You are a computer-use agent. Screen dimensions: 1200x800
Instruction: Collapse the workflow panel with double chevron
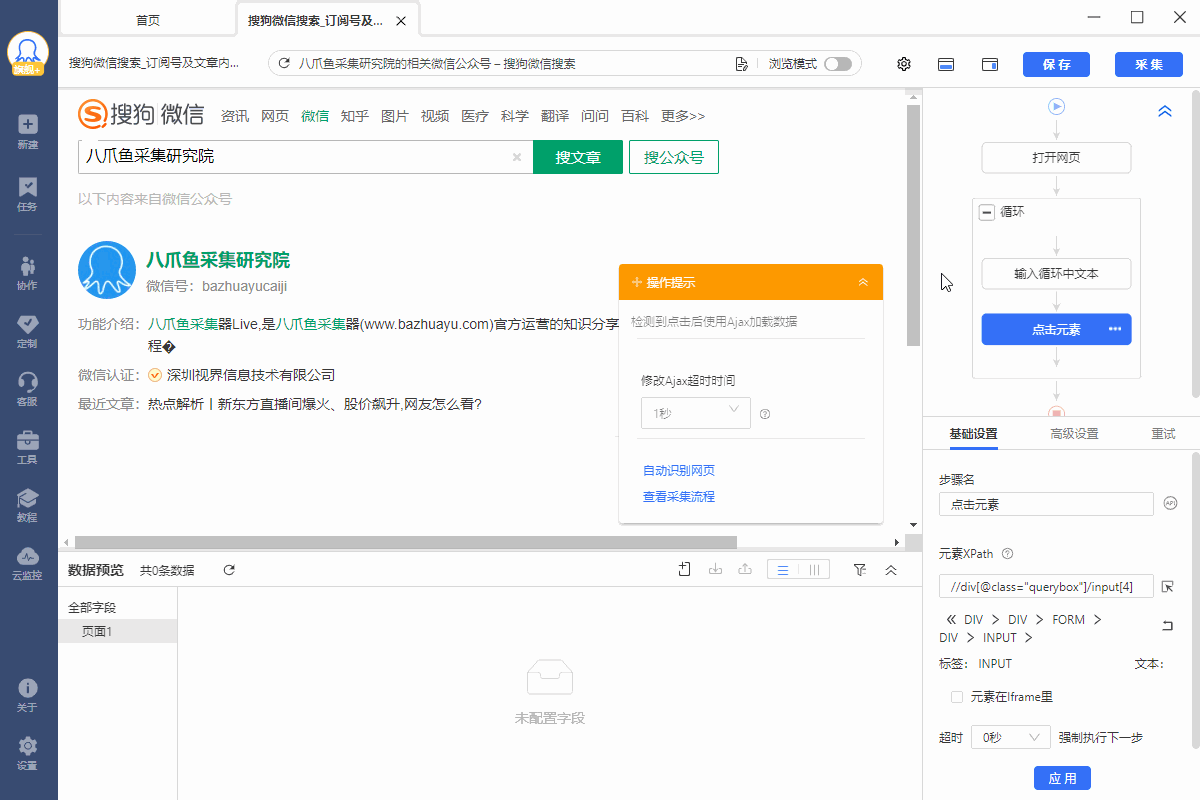coord(1164,112)
